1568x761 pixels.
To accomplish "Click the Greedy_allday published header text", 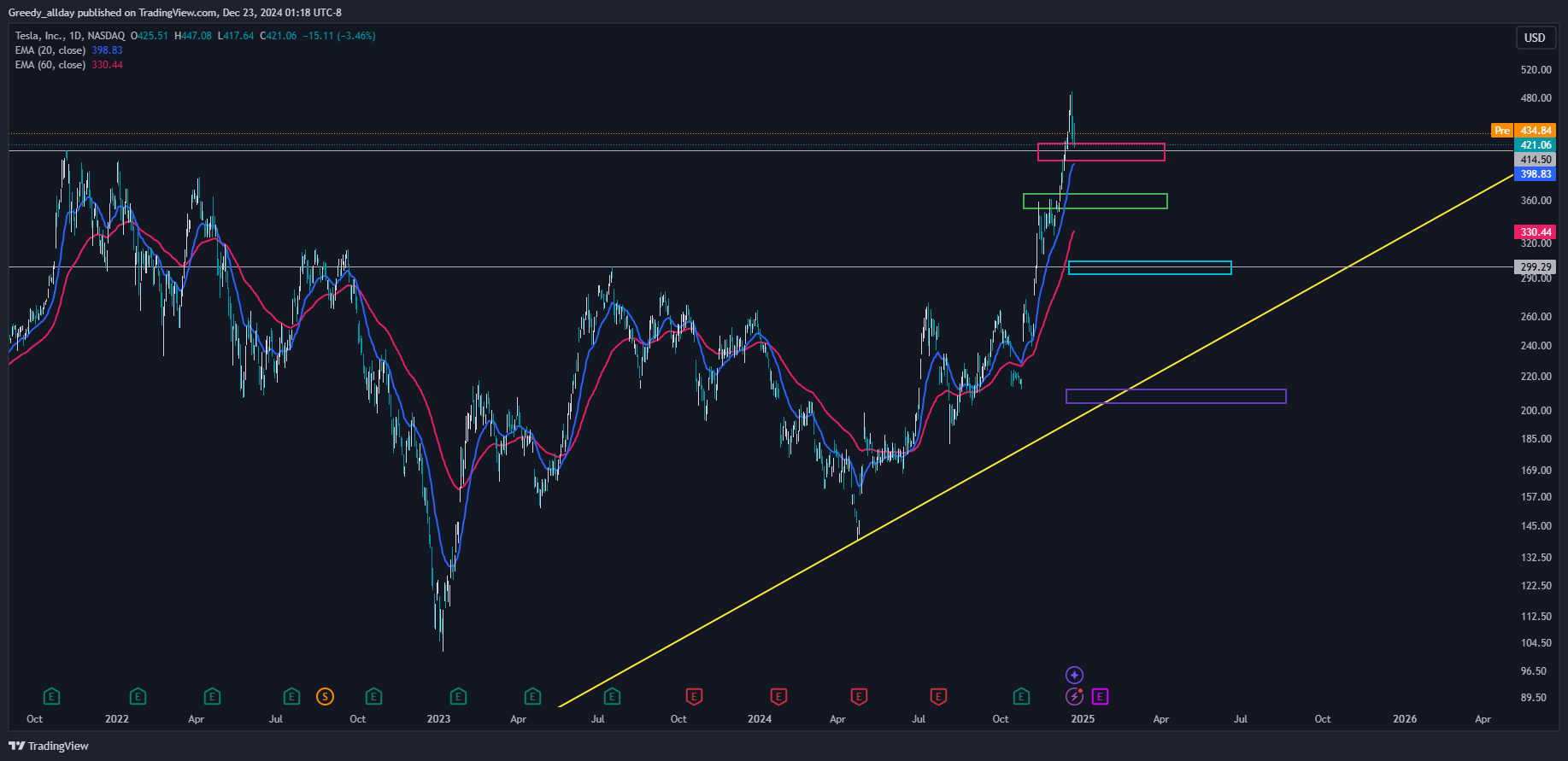I will click(174, 13).
